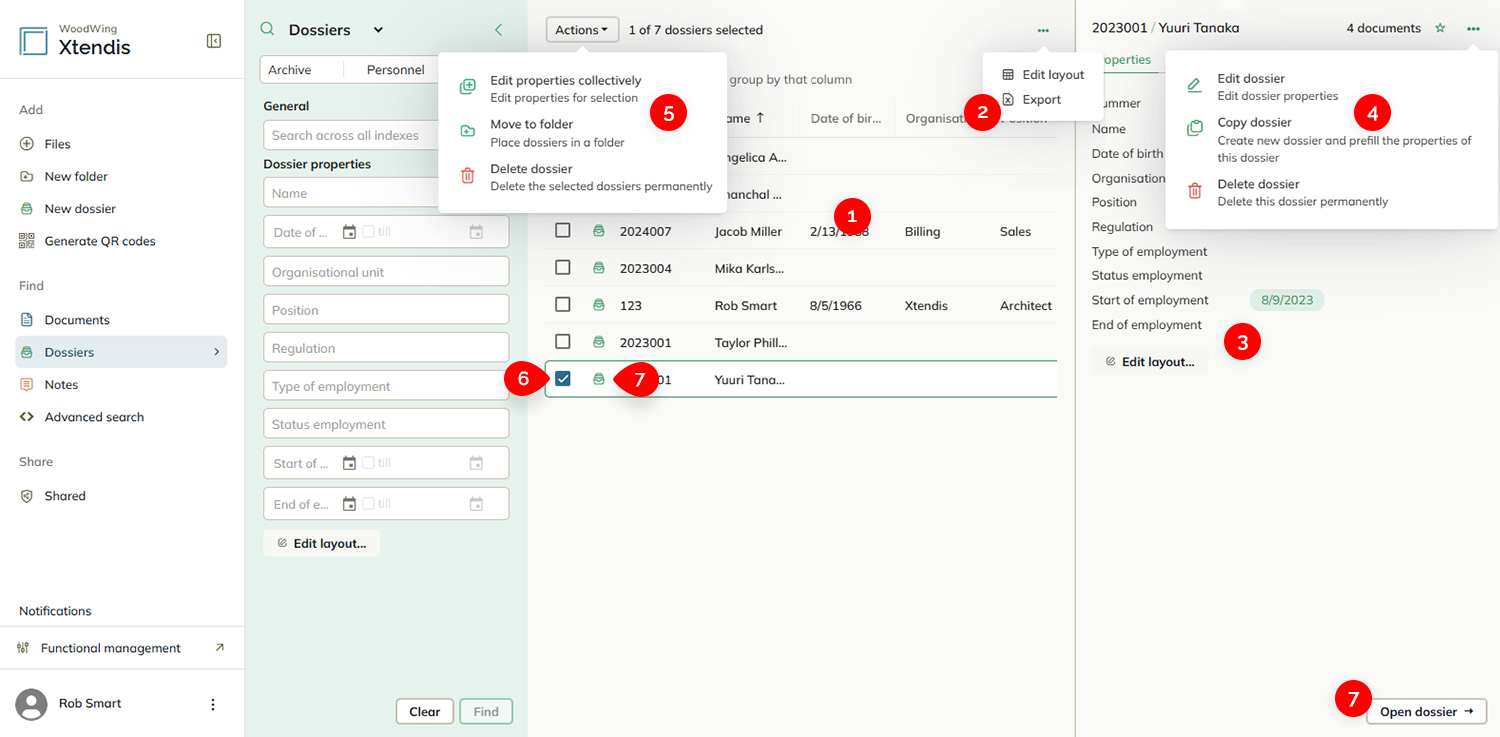Screen dimensions: 1500x737
Task: Sort by the Date of birth column header
Action: tap(846, 118)
